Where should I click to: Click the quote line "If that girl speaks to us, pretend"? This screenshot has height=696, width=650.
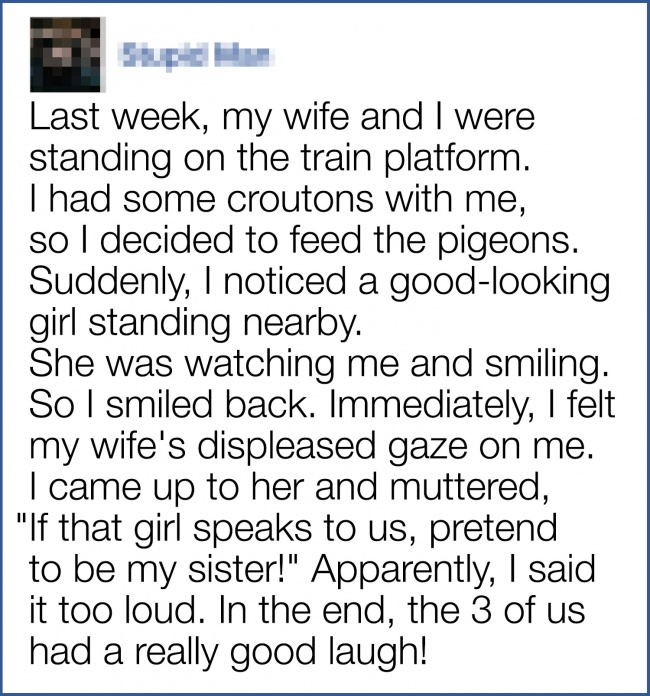[285, 524]
